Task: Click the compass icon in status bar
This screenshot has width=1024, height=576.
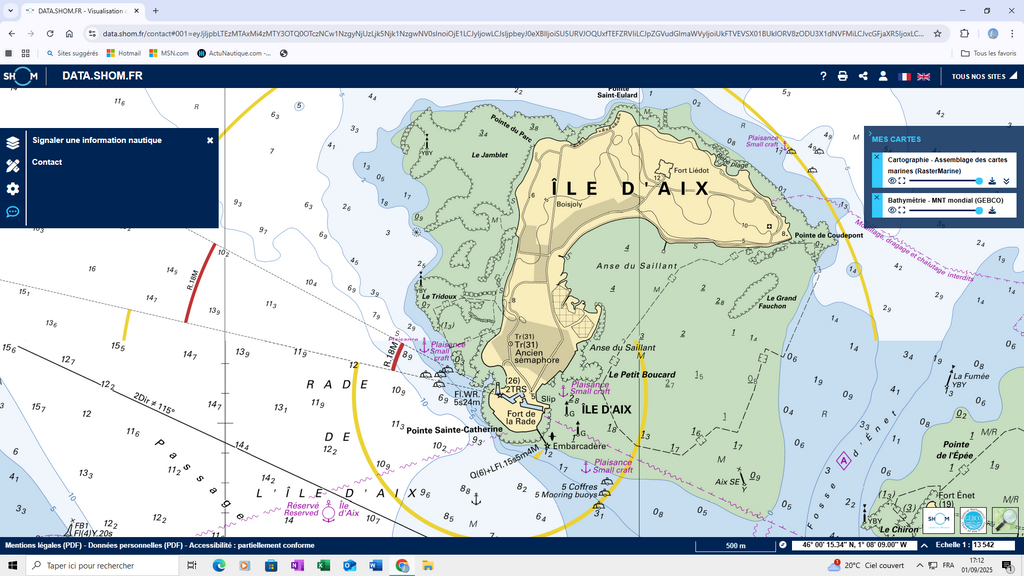Action: click(782, 545)
